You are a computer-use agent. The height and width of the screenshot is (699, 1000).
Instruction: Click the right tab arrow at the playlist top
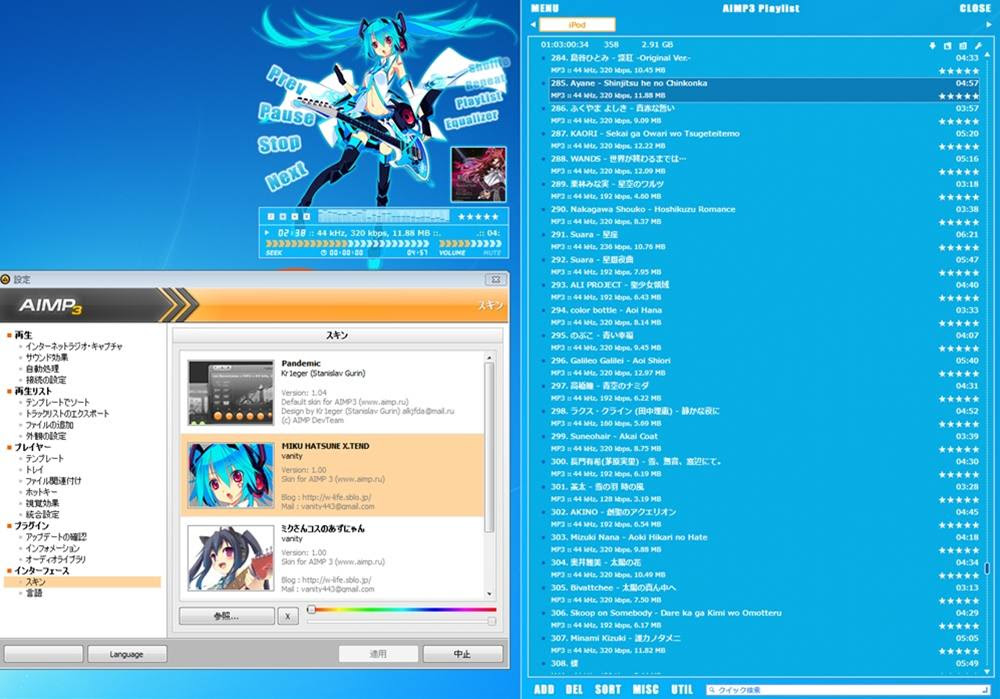989,25
